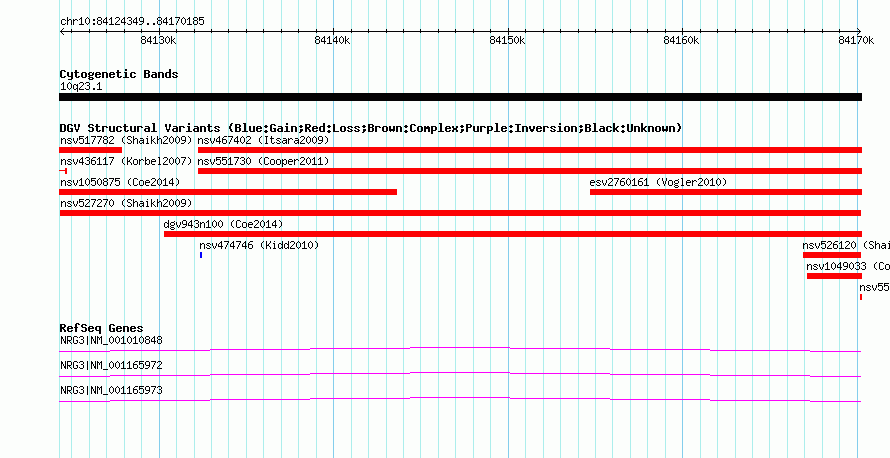Click variant label nsv1050875 (Coe2014)
Screen dimensions: 890x458
(x=120, y=182)
